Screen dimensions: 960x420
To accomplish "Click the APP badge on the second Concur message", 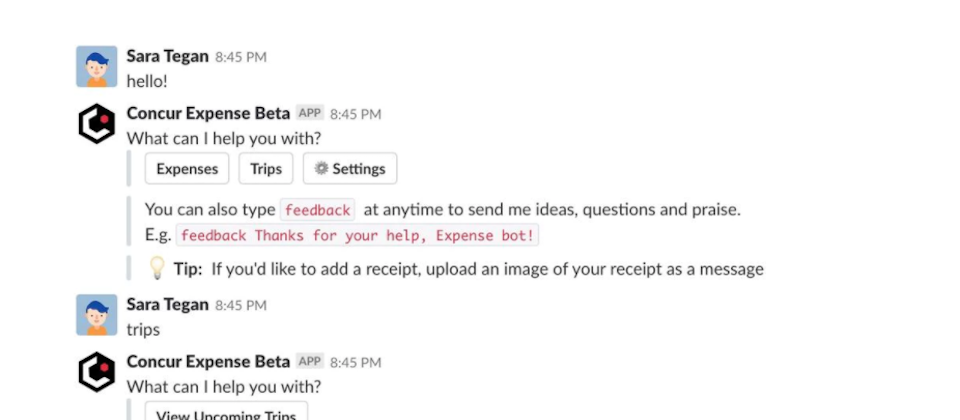I will coord(310,361).
